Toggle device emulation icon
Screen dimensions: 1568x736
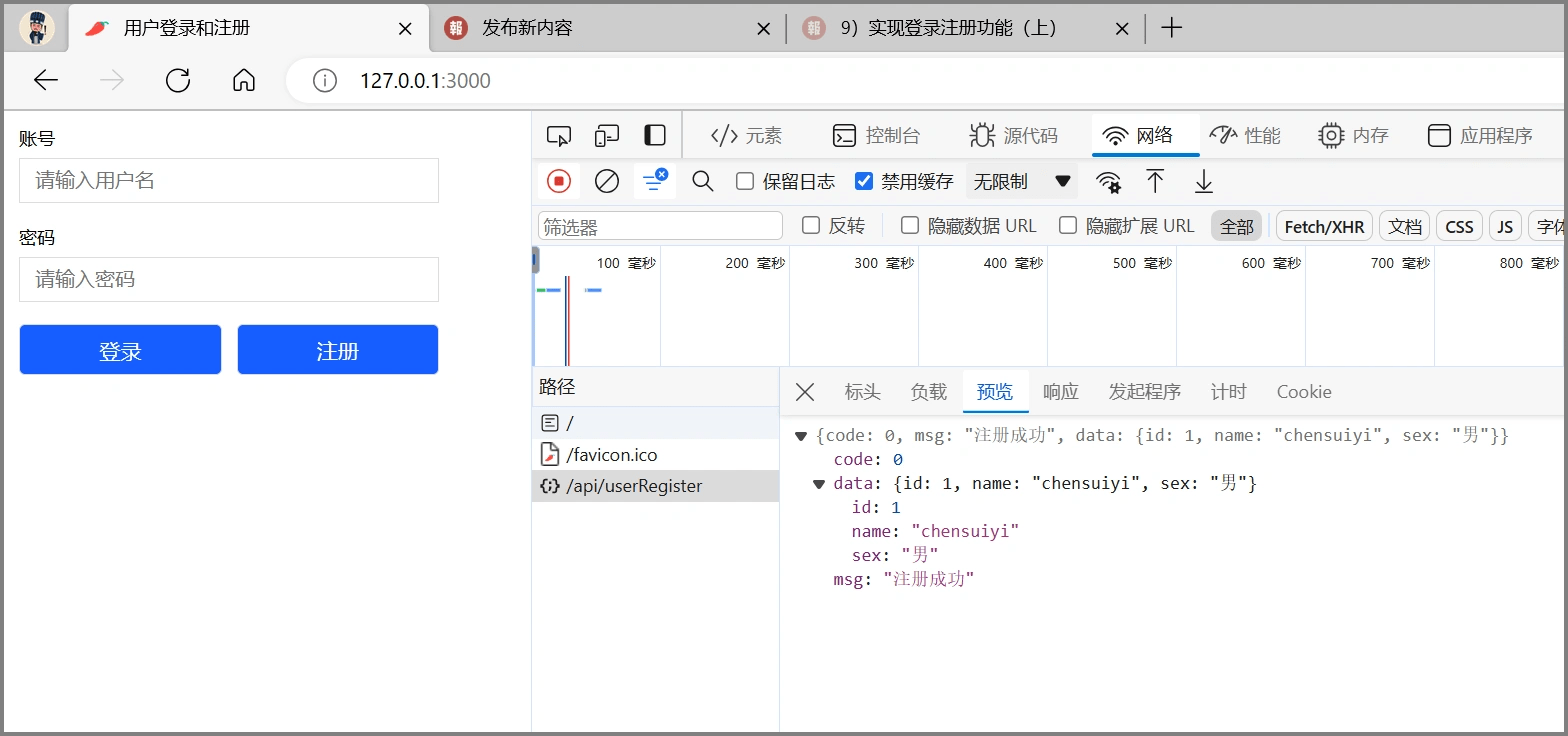607,136
